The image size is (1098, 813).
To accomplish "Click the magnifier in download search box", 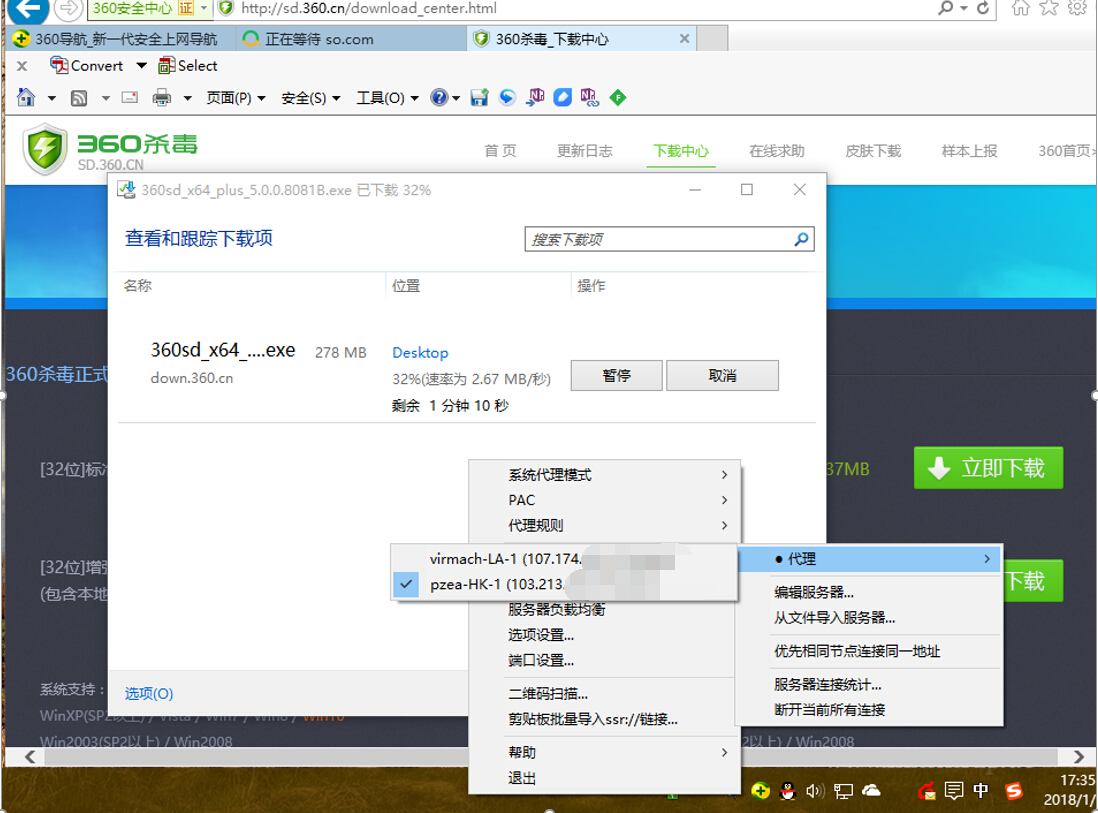I will coord(801,240).
